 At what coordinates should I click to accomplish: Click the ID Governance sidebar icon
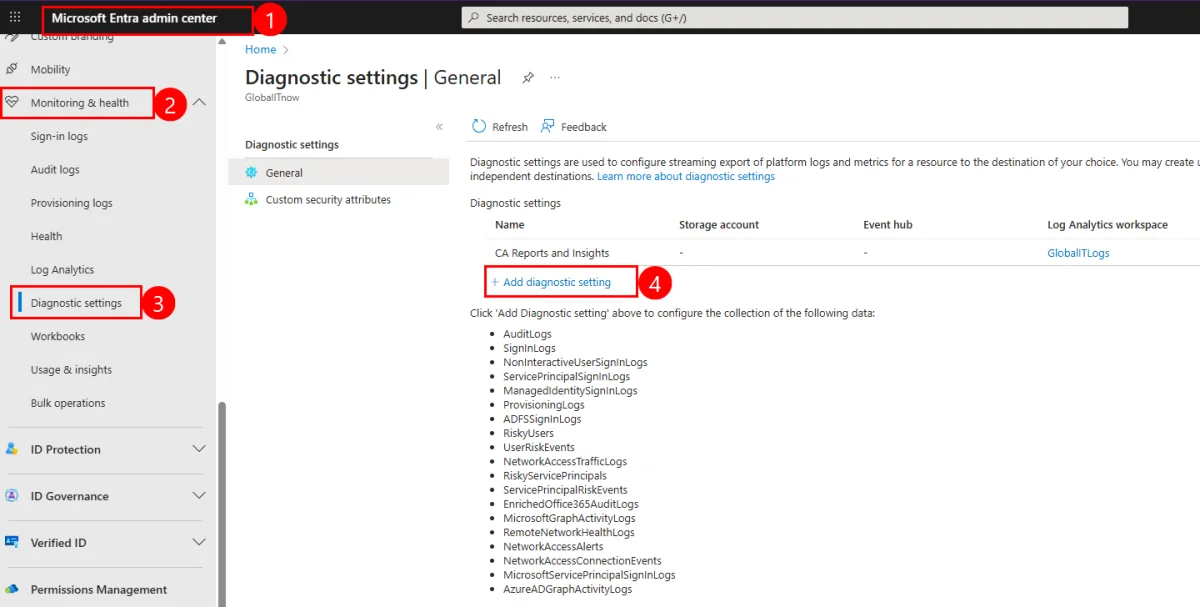12,496
